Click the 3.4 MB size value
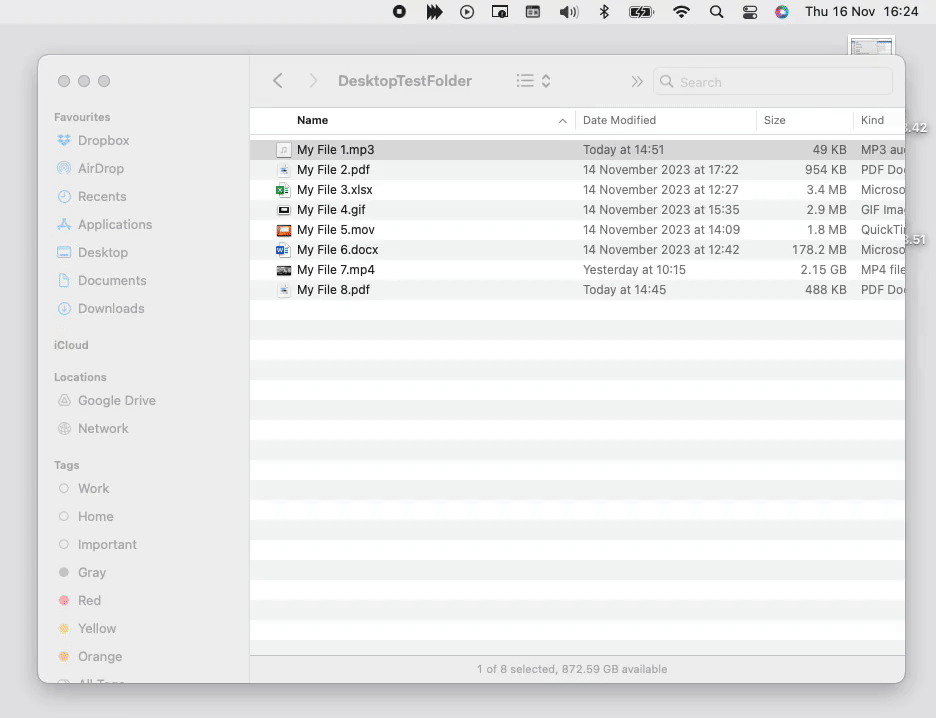Image resolution: width=936 pixels, height=718 pixels. [x=826, y=190]
